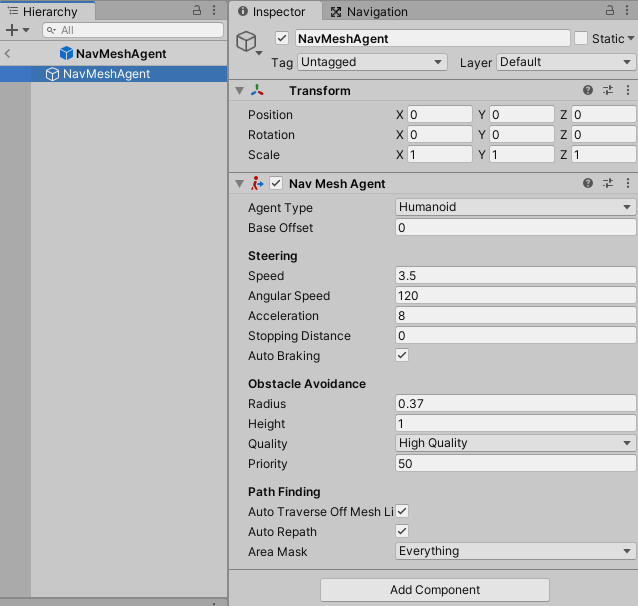Click the Acceleration field with 8

516,315
